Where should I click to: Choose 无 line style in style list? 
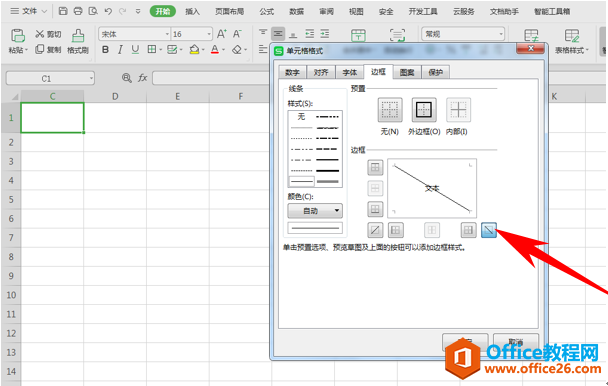tap(301, 116)
